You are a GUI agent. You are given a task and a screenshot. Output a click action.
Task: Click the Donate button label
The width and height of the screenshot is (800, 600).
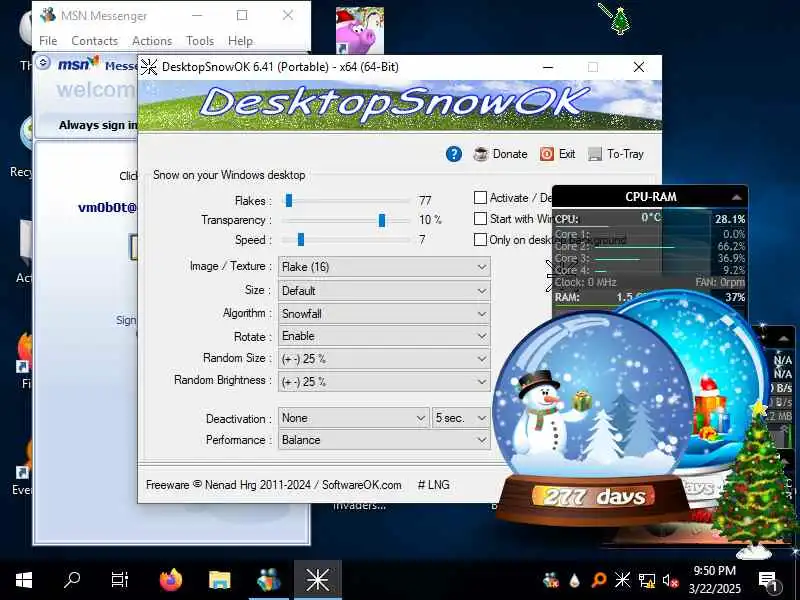tap(510, 154)
